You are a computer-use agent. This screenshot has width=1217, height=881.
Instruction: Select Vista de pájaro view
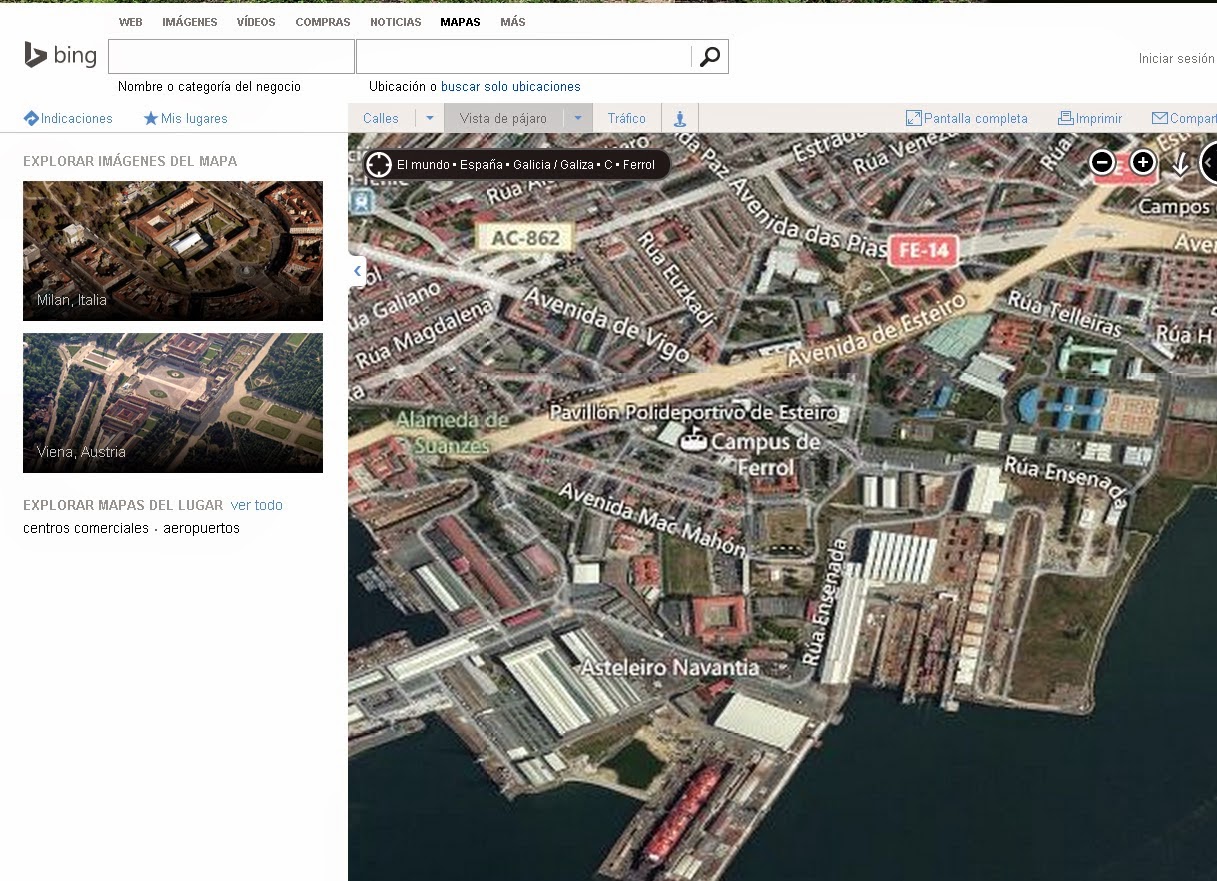(503, 118)
